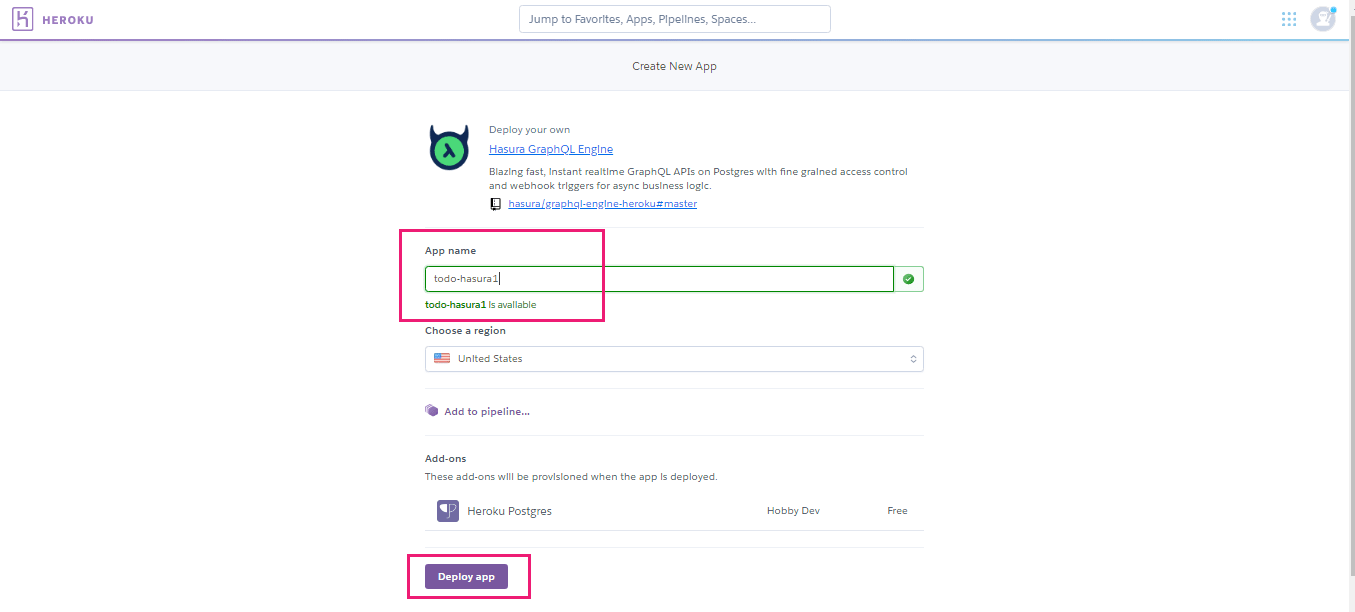Click the purple pipeline hexagon icon
Screen dimensions: 1355x612
pyautogui.click(x=432, y=411)
